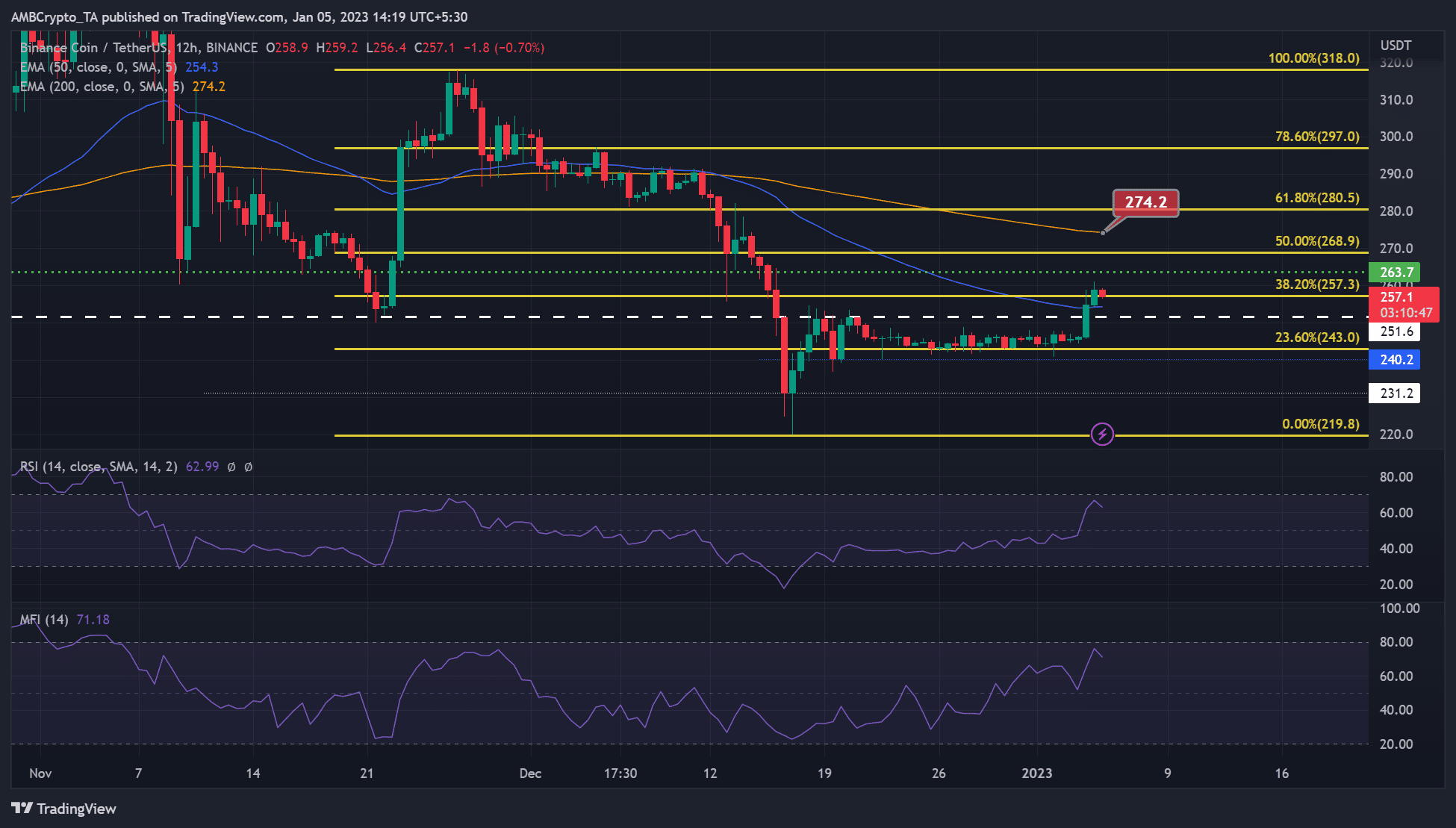Select the green 263.7 price tag

coord(1395,272)
